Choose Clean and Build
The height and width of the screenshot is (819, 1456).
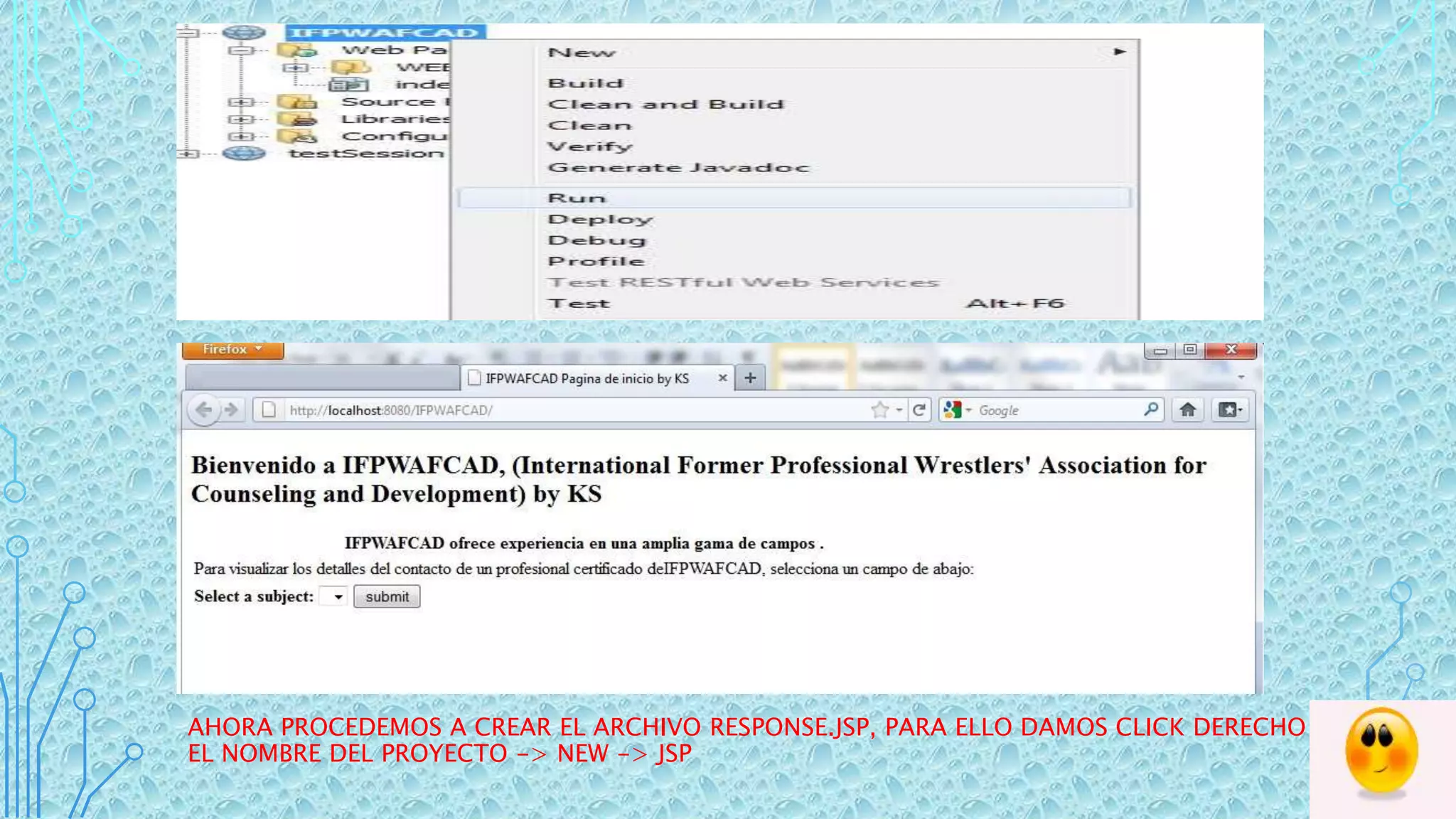coord(795,104)
